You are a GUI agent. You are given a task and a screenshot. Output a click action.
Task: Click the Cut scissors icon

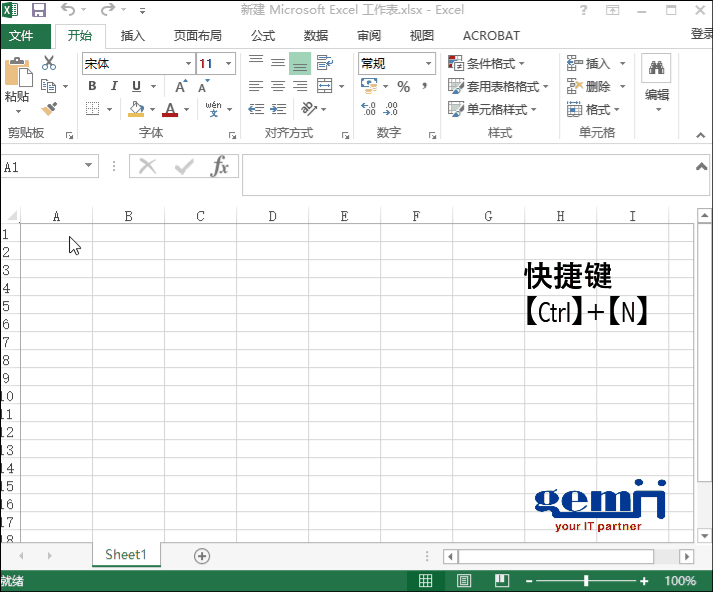point(49,64)
